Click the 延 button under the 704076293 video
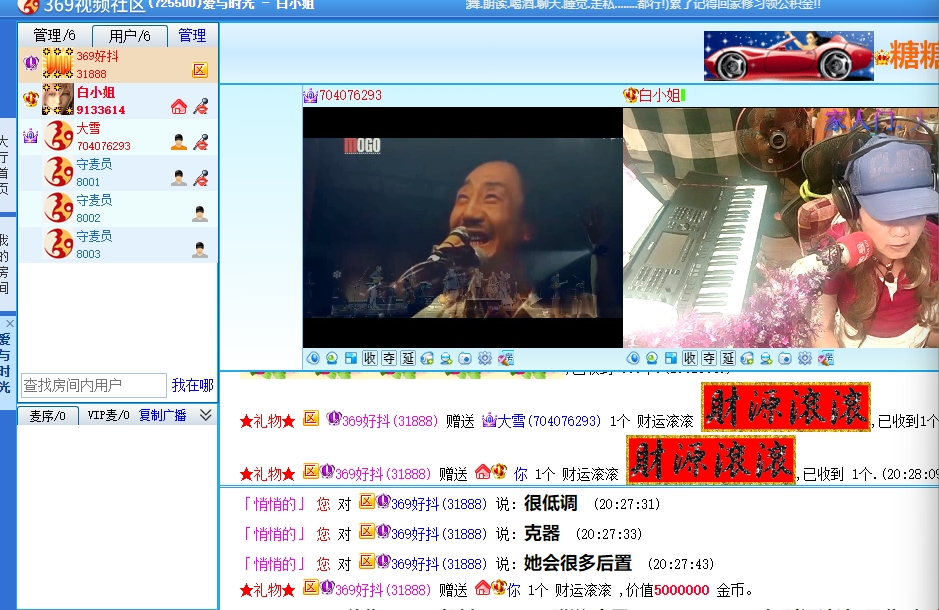The image size is (939, 610). pos(408,359)
